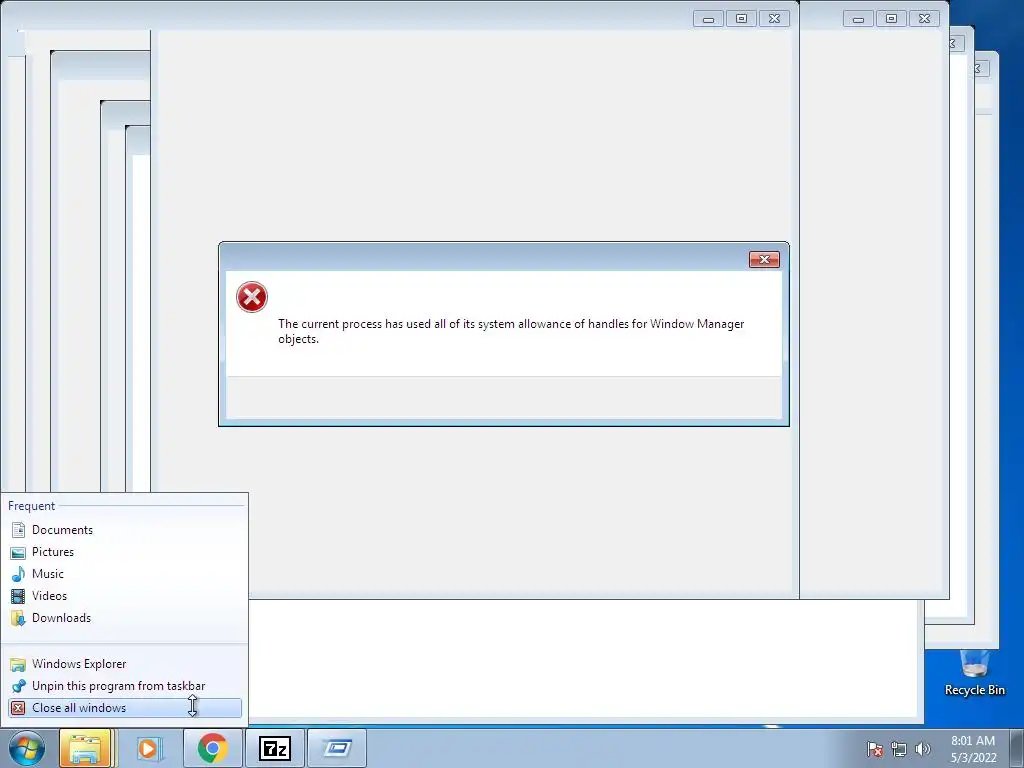Click the error text about Window Manager objects
This screenshot has height=768, width=1024.
[x=511, y=331]
